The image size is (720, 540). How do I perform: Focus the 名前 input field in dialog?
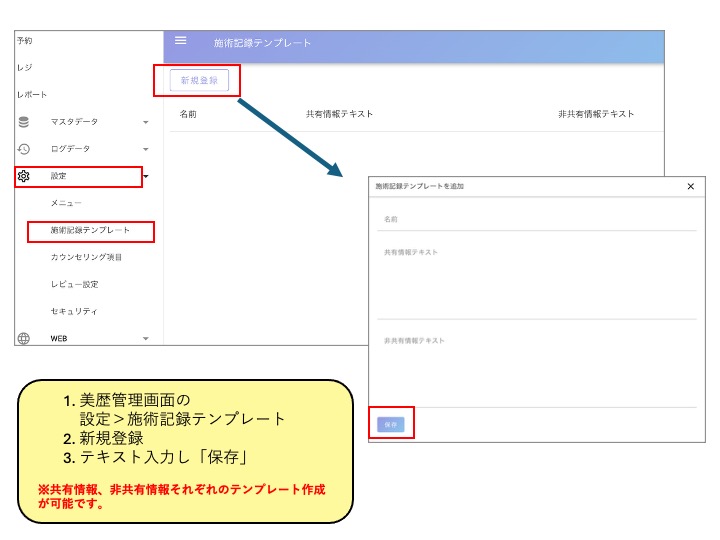point(538,219)
